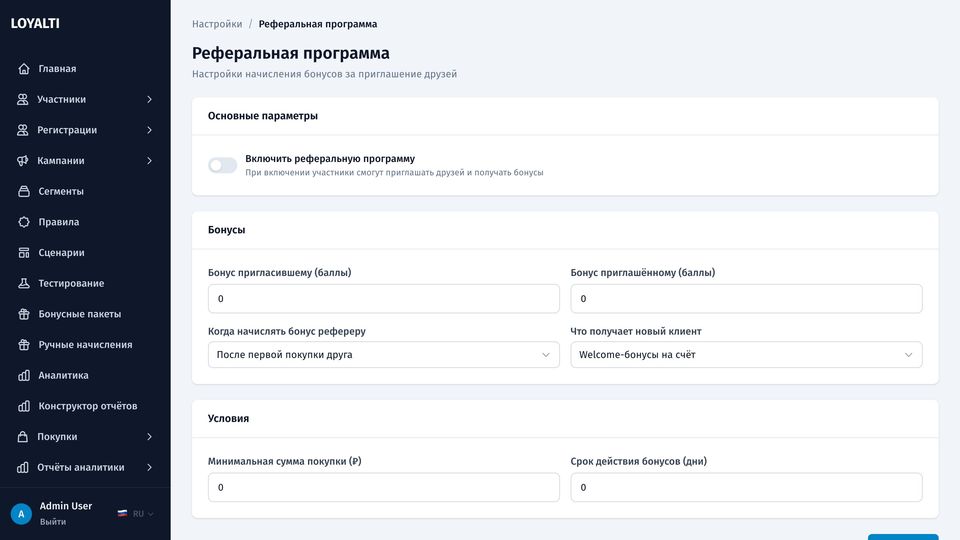Expand the Кампании submenu chevron
This screenshot has height=540, width=960.
[149, 160]
